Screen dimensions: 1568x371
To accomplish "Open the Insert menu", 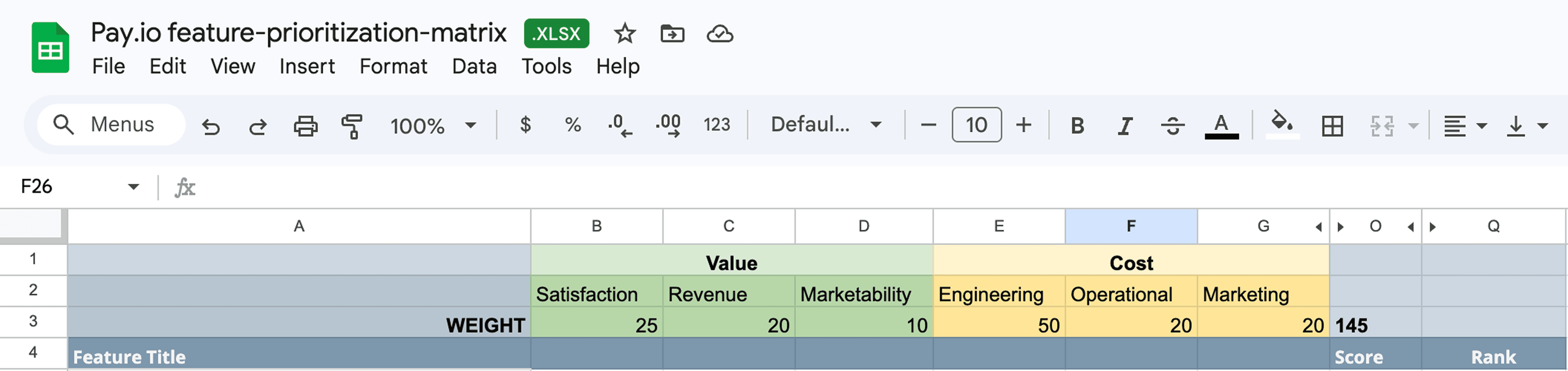I will (x=307, y=66).
